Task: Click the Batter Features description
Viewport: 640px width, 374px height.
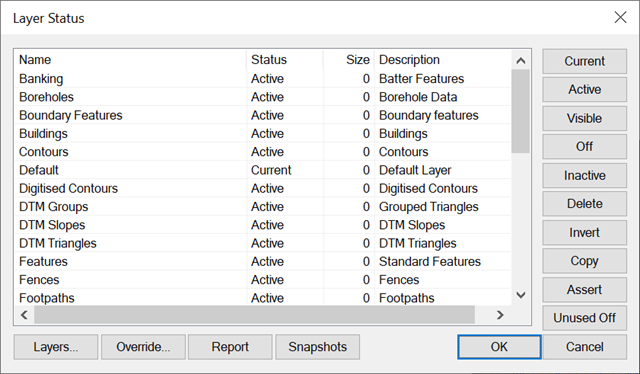Action: coord(422,78)
